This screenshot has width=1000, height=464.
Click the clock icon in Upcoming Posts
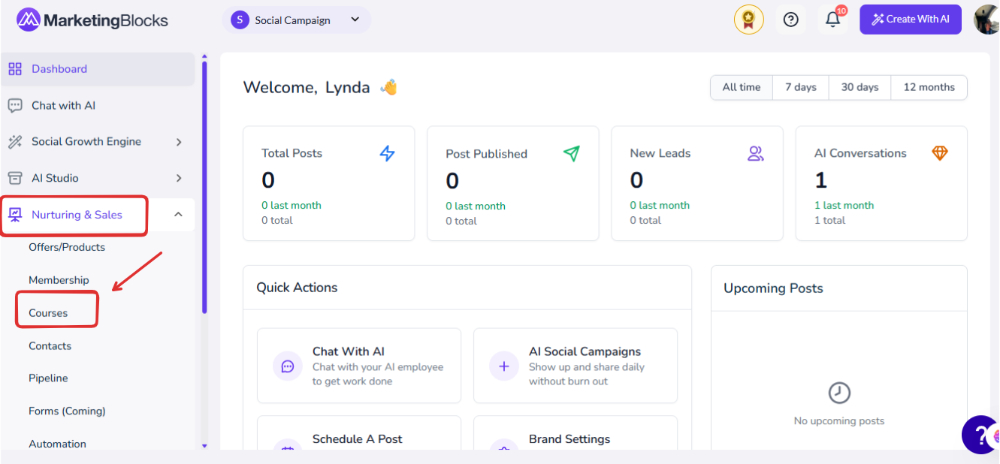click(839, 393)
